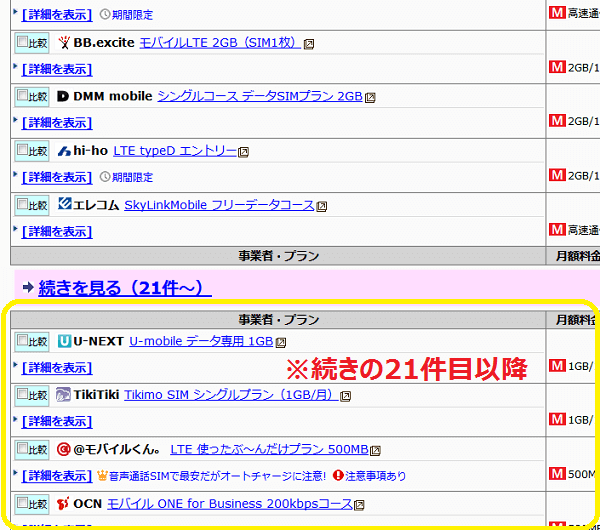
Task: Click external-link icon after フリーデータコース
Action: [x=322, y=207]
